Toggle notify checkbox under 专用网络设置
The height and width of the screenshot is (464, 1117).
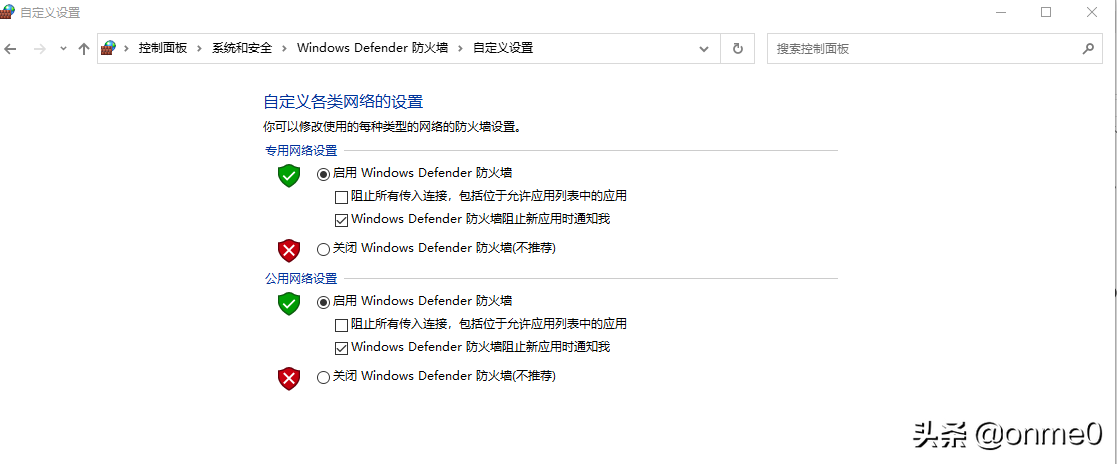341,220
